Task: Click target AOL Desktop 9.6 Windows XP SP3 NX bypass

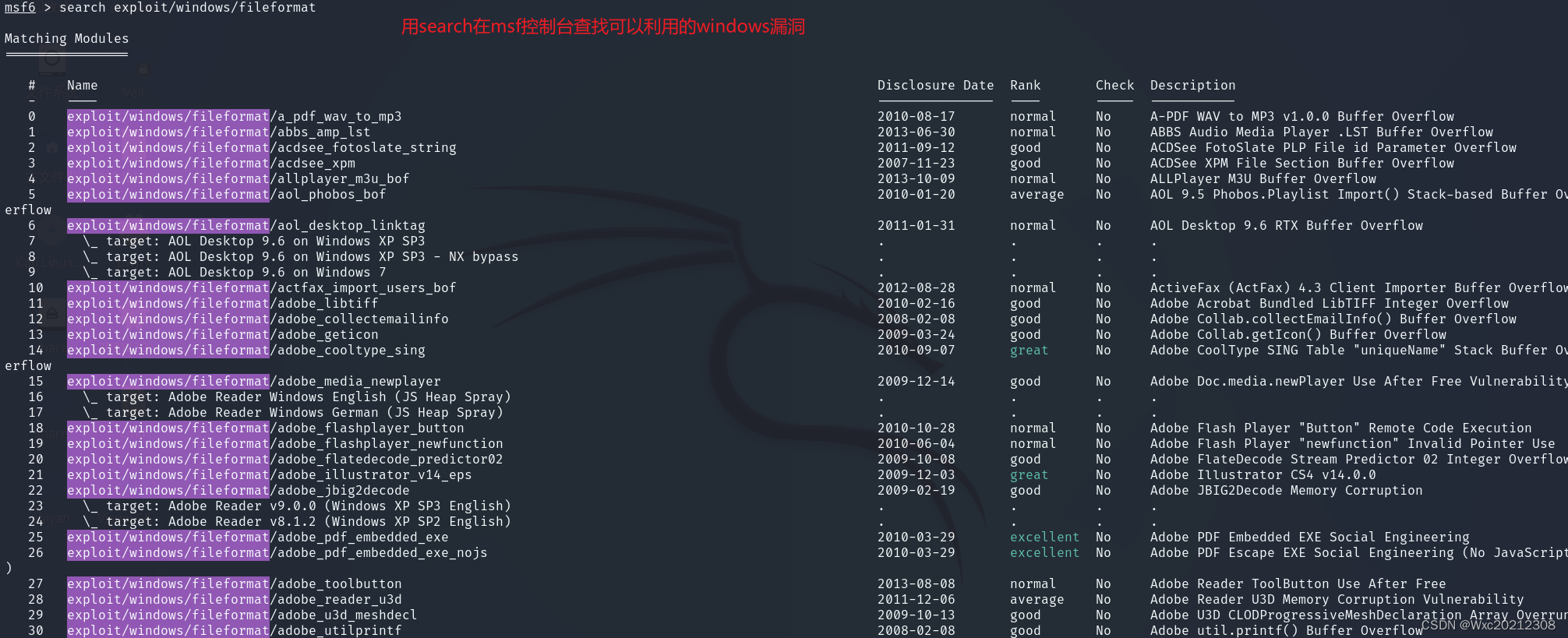Action: click(301, 257)
